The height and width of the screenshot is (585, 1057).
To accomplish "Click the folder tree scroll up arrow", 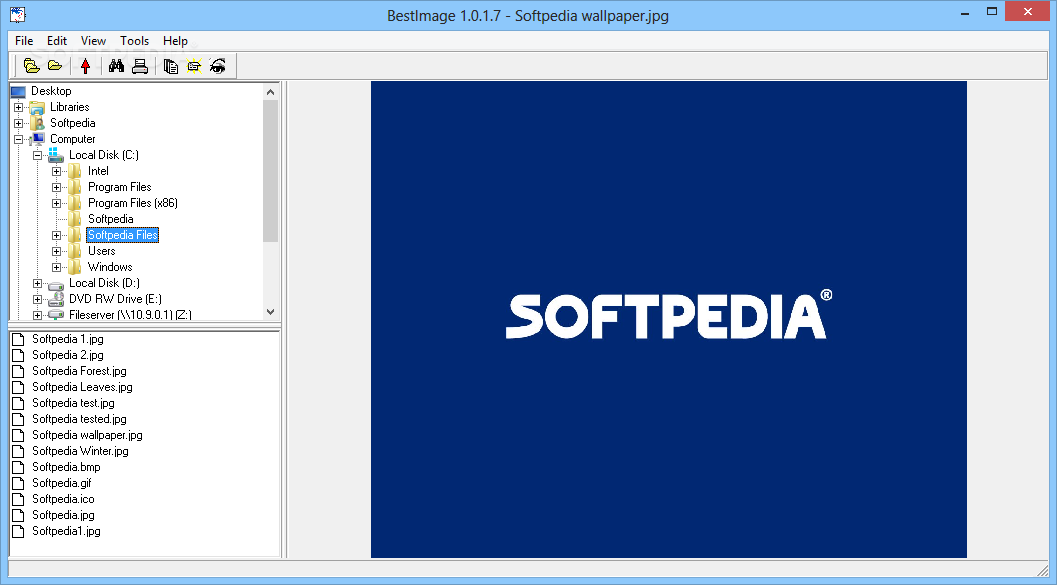I will pyautogui.click(x=270, y=92).
